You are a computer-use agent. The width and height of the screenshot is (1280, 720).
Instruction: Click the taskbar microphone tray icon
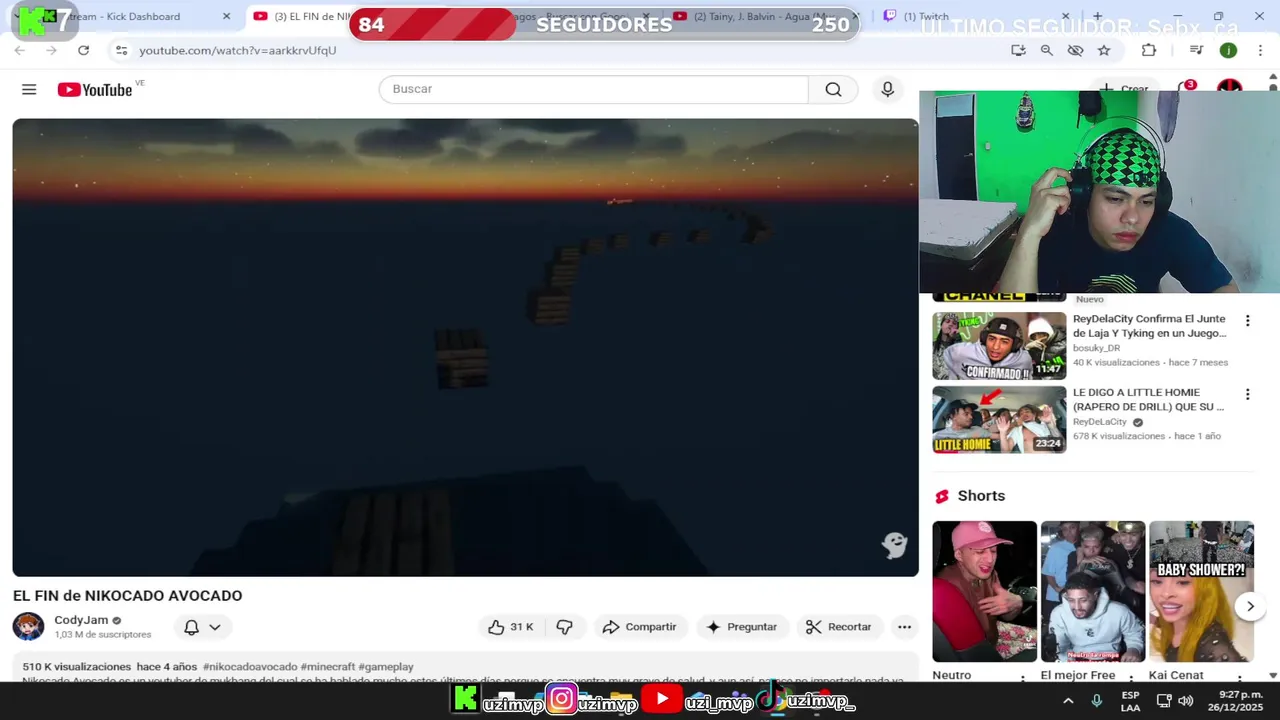(x=1096, y=701)
